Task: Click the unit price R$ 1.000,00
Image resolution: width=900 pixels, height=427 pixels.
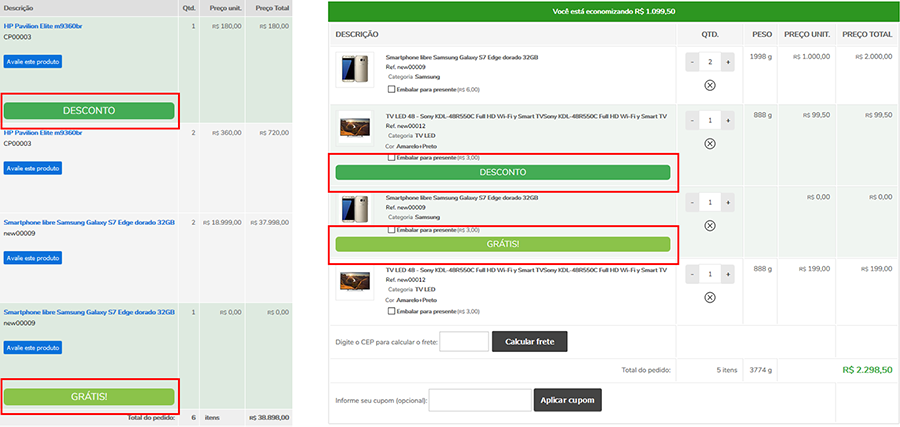Action: coord(812,57)
